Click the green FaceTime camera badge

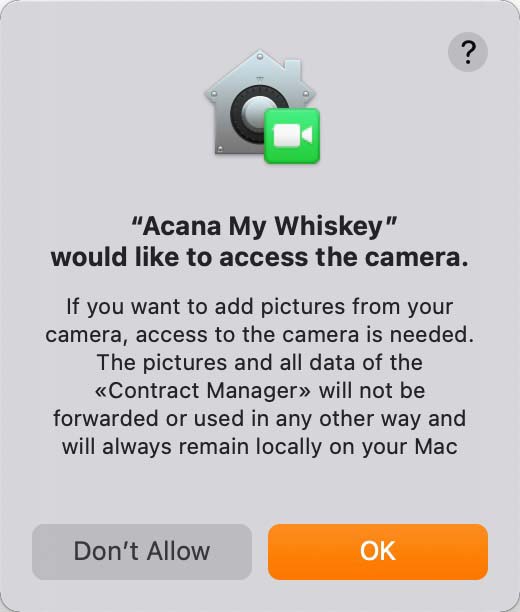click(292, 135)
